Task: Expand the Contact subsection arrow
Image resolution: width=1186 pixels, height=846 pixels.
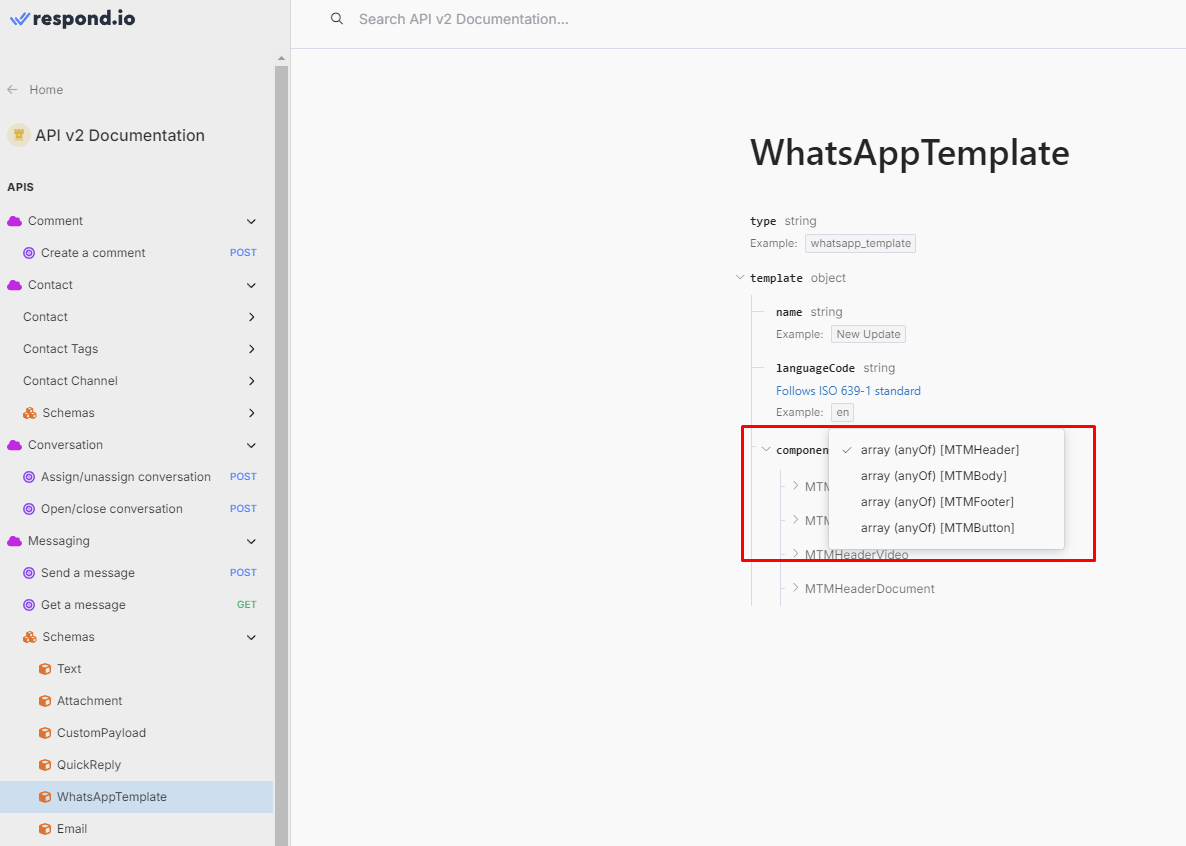Action: (x=251, y=317)
